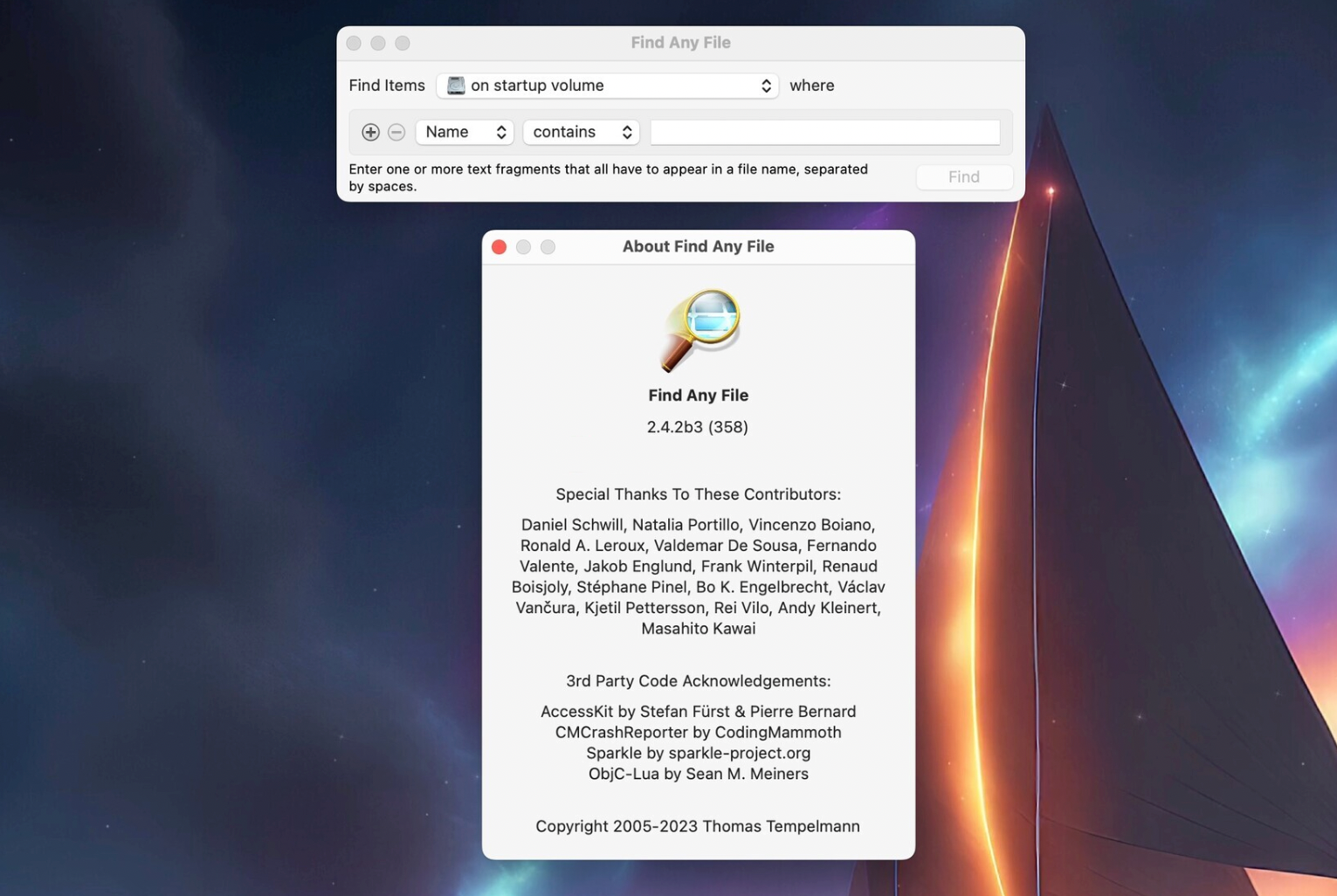Click the bold 'Find Any File' app name
The width and height of the screenshot is (1337, 896).
click(x=699, y=396)
